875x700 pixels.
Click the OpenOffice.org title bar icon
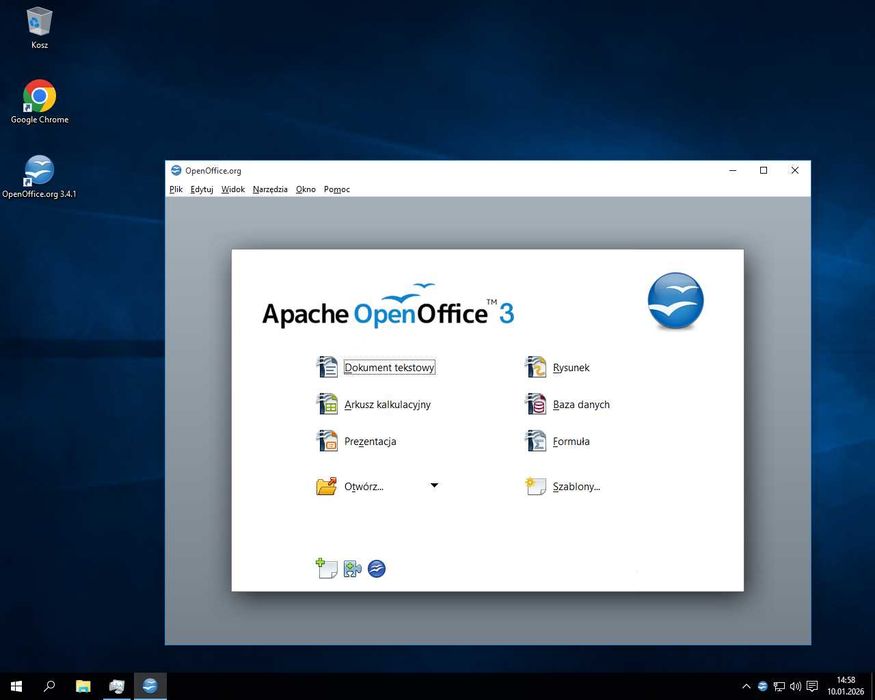coord(176,170)
